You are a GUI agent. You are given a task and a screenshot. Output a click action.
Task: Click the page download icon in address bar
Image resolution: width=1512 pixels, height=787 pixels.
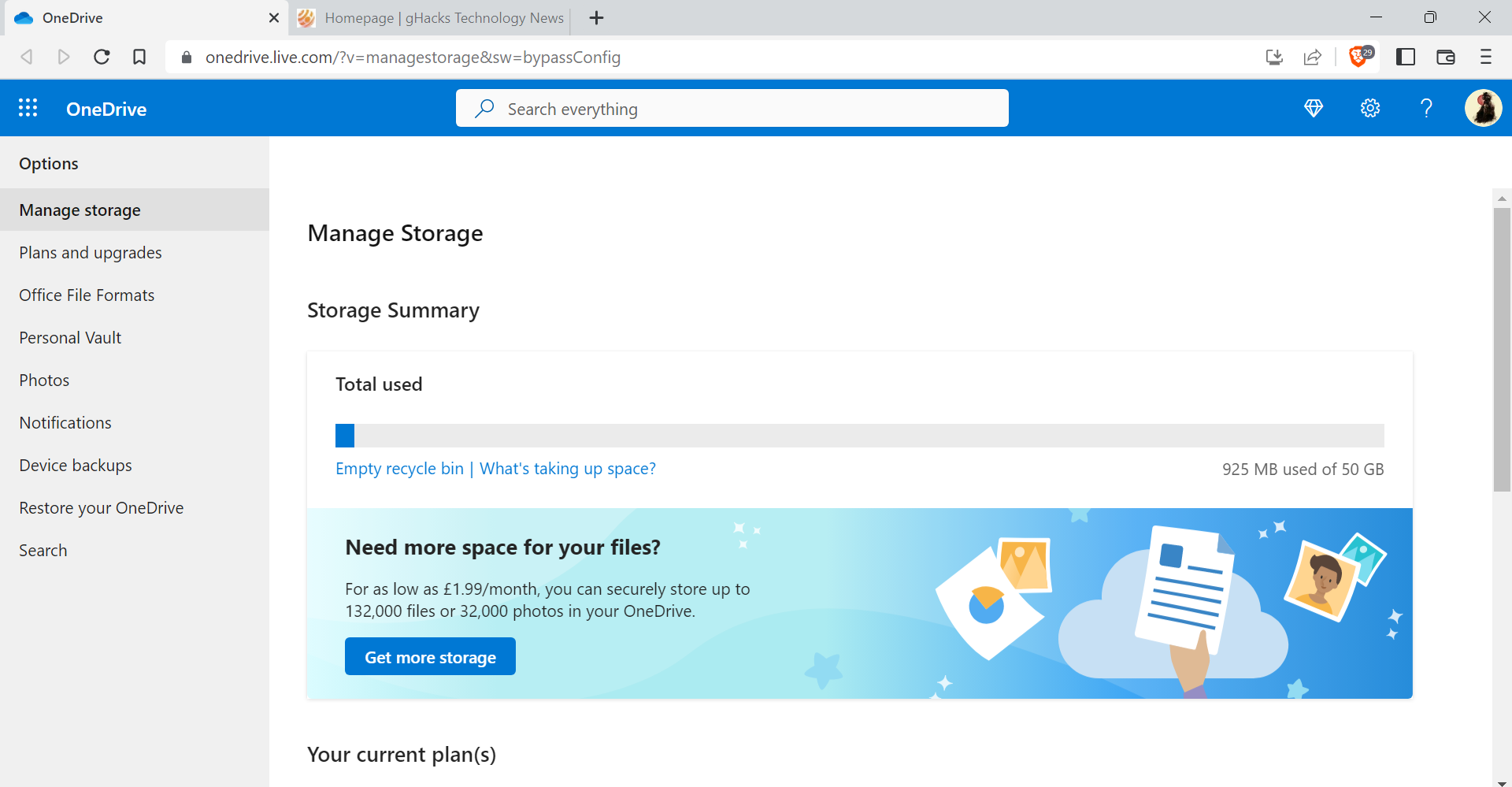[1274, 57]
